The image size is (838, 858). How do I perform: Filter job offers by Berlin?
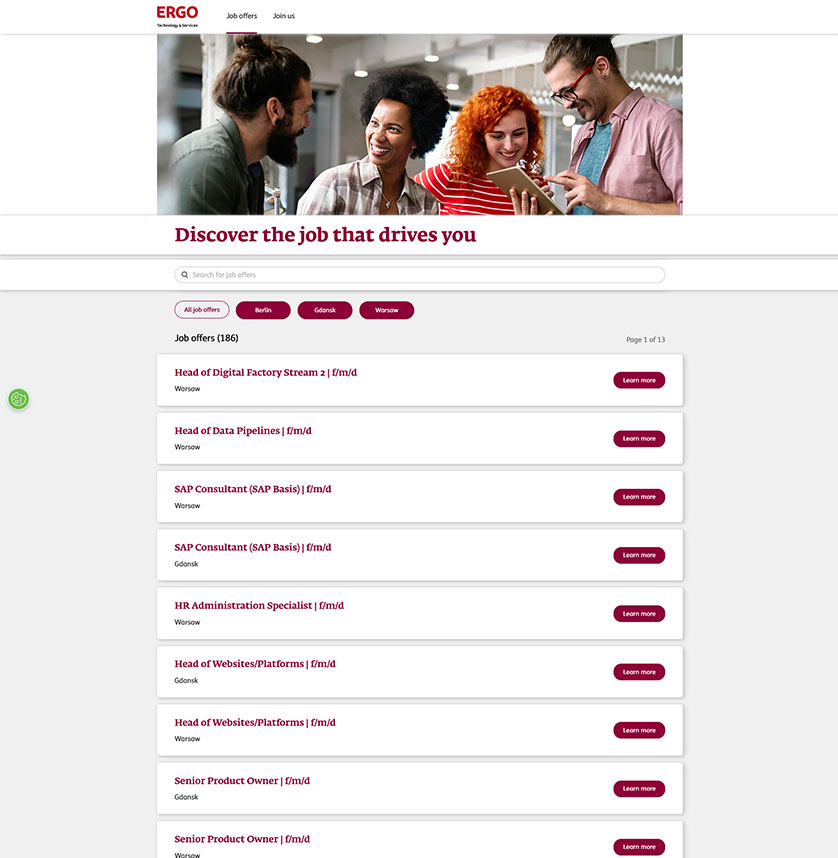pos(263,310)
